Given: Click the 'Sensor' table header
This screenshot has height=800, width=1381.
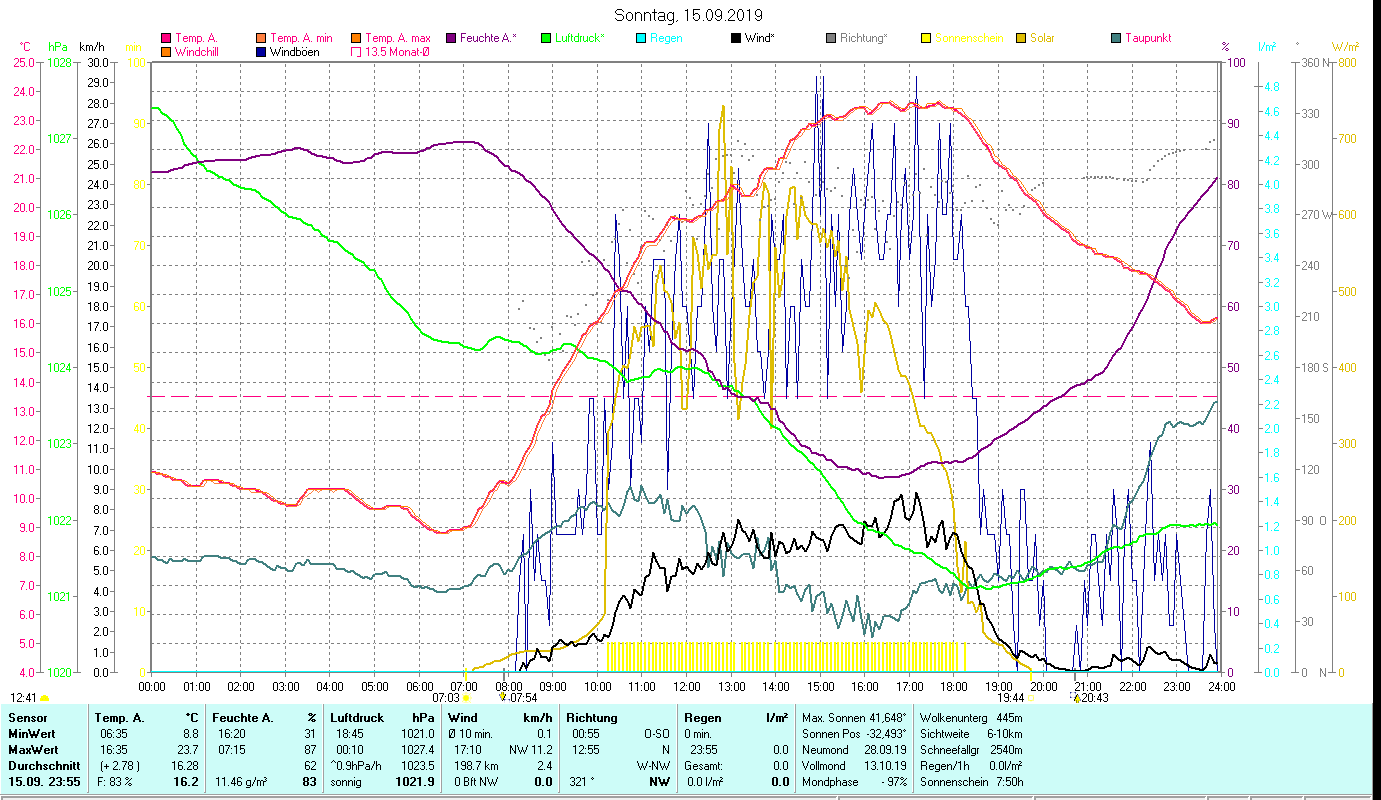Looking at the screenshot, I should pyautogui.click(x=27, y=718).
